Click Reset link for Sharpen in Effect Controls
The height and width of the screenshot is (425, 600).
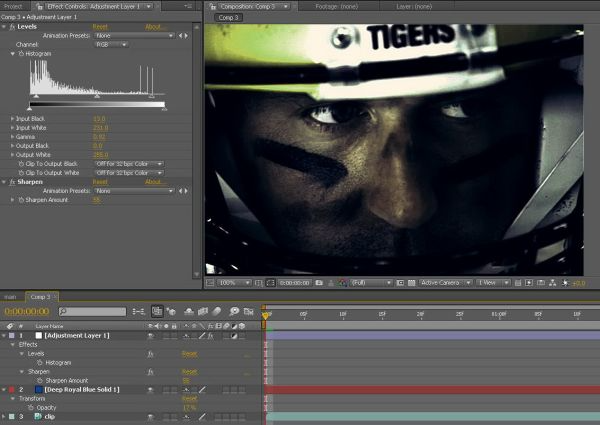[x=100, y=182]
